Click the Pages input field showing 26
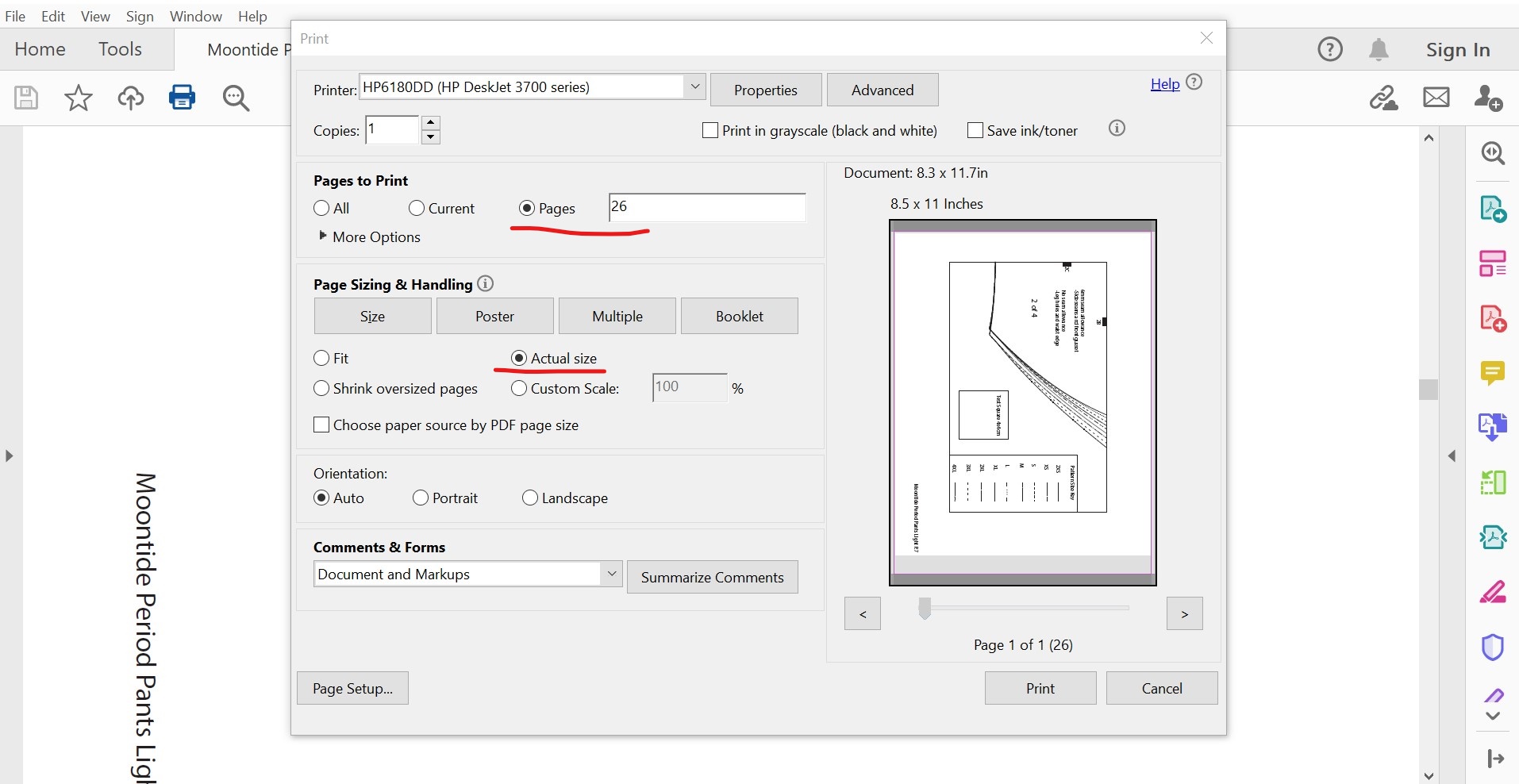This screenshot has height=784, width=1519. click(706, 207)
